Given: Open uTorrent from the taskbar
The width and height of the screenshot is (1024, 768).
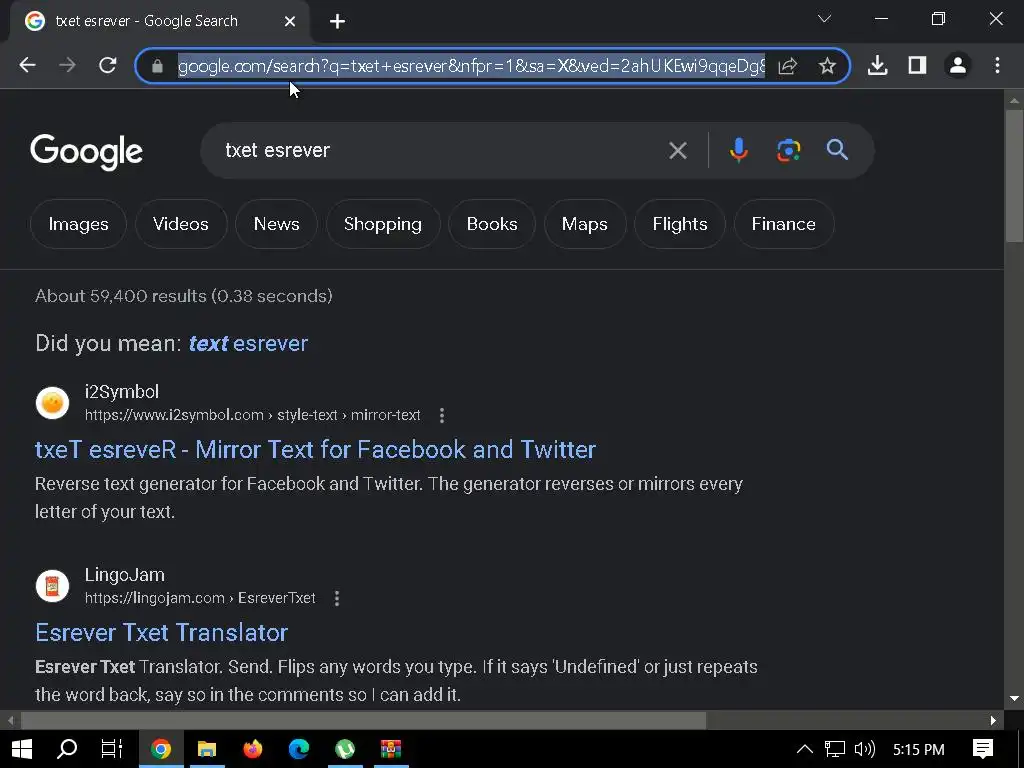Looking at the screenshot, I should point(345,749).
